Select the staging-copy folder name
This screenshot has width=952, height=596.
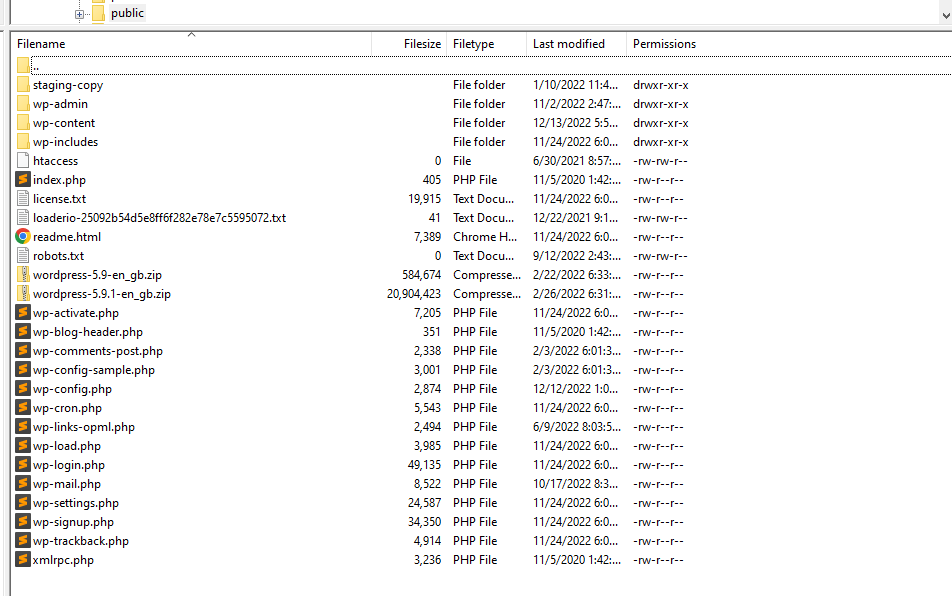click(68, 85)
